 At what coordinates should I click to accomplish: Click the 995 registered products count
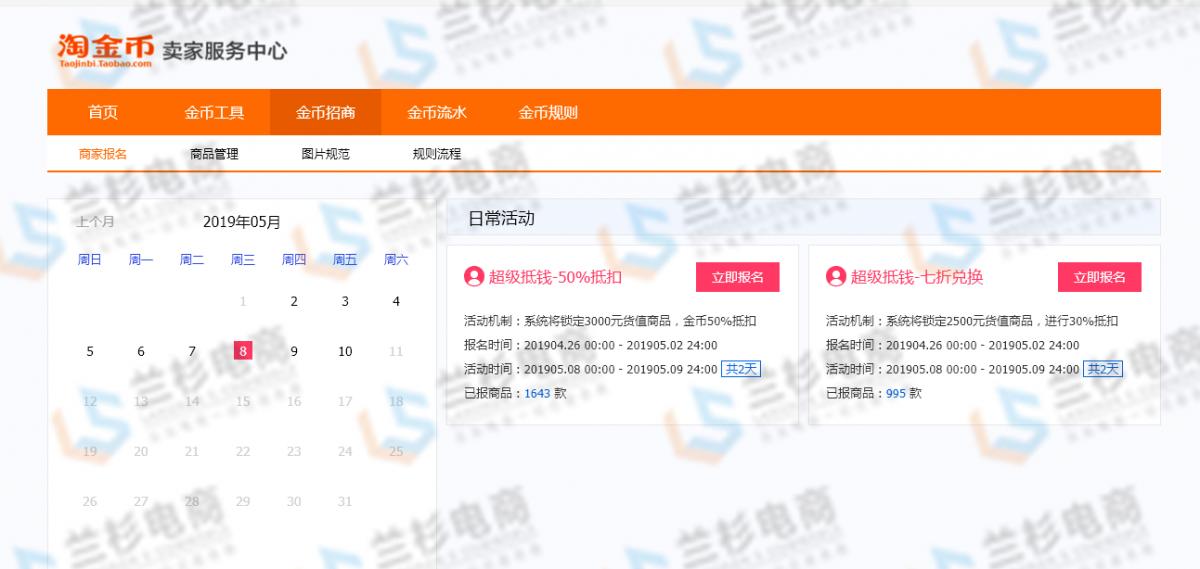coord(896,393)
